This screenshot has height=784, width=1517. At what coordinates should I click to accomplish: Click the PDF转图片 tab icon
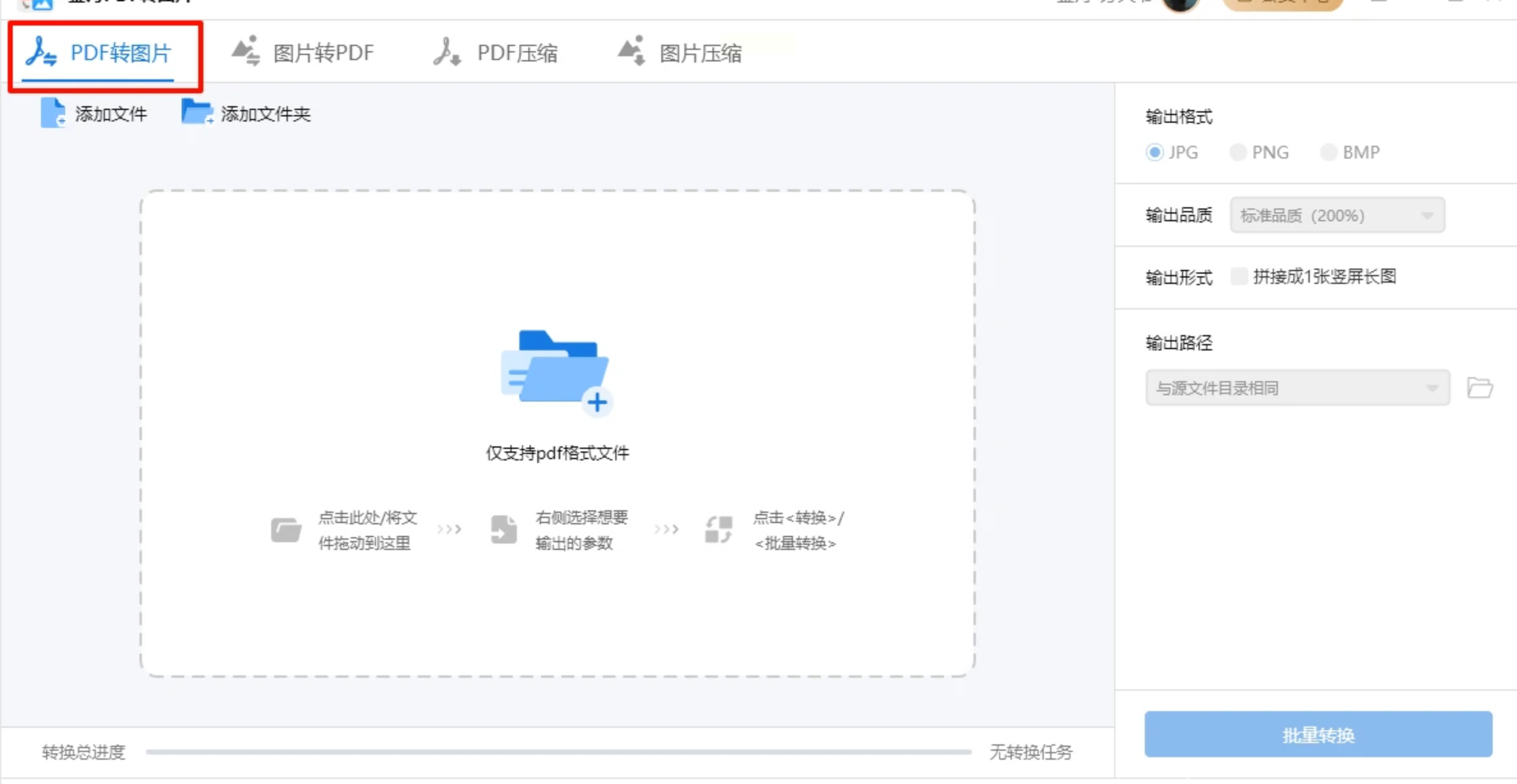[41, 52]
